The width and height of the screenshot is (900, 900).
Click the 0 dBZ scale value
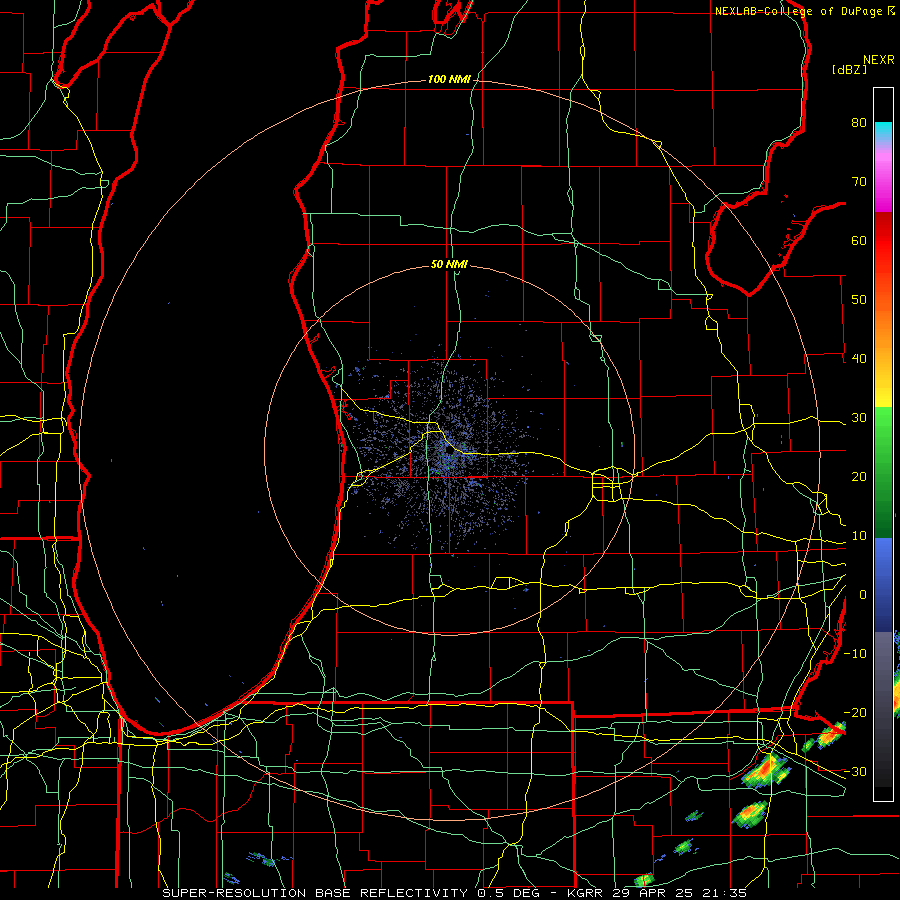coord(863,595)
